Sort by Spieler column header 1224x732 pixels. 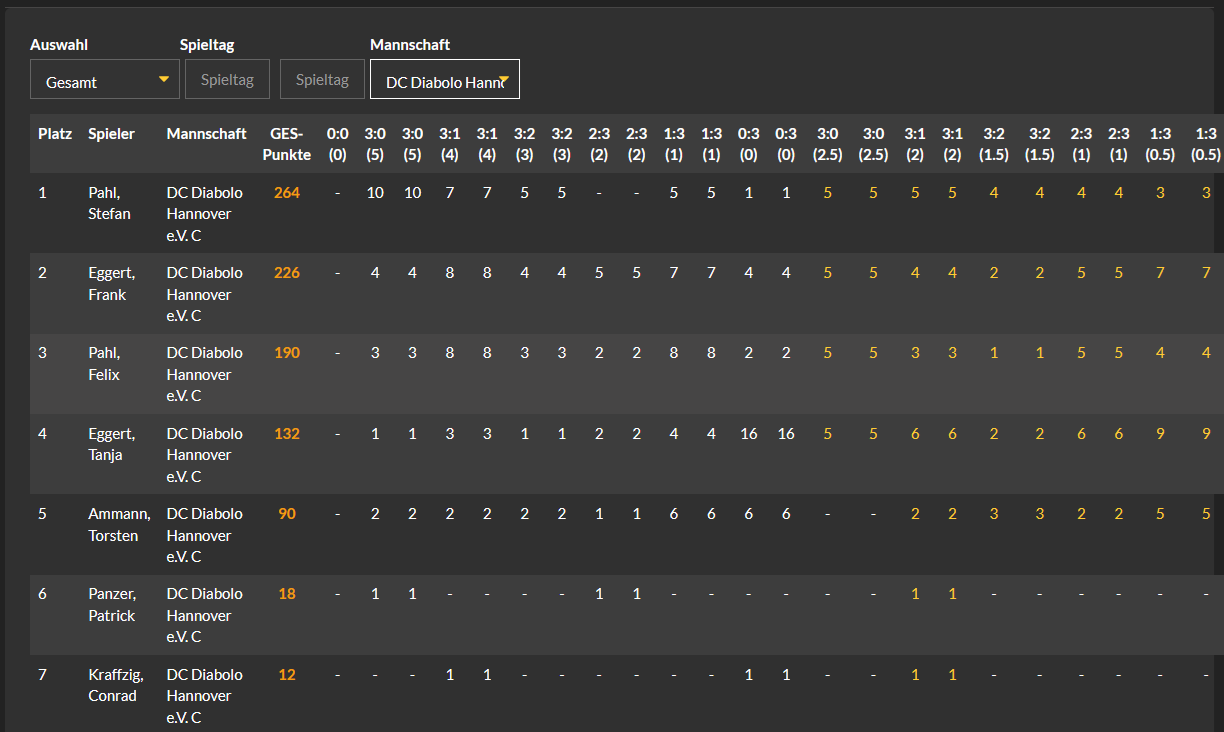point(111,133)
